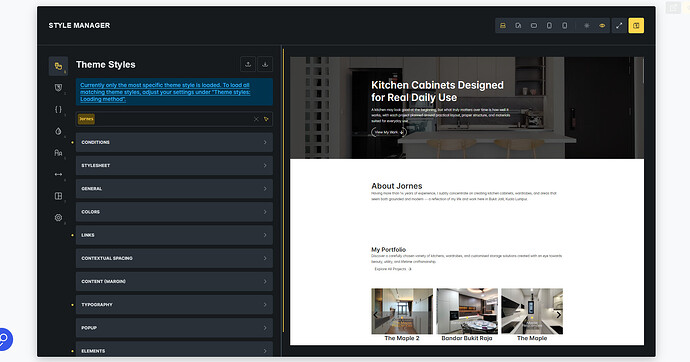Toggle light/dark mode sun icon
The width and height of the screenshot is (690, 362).
587,26
